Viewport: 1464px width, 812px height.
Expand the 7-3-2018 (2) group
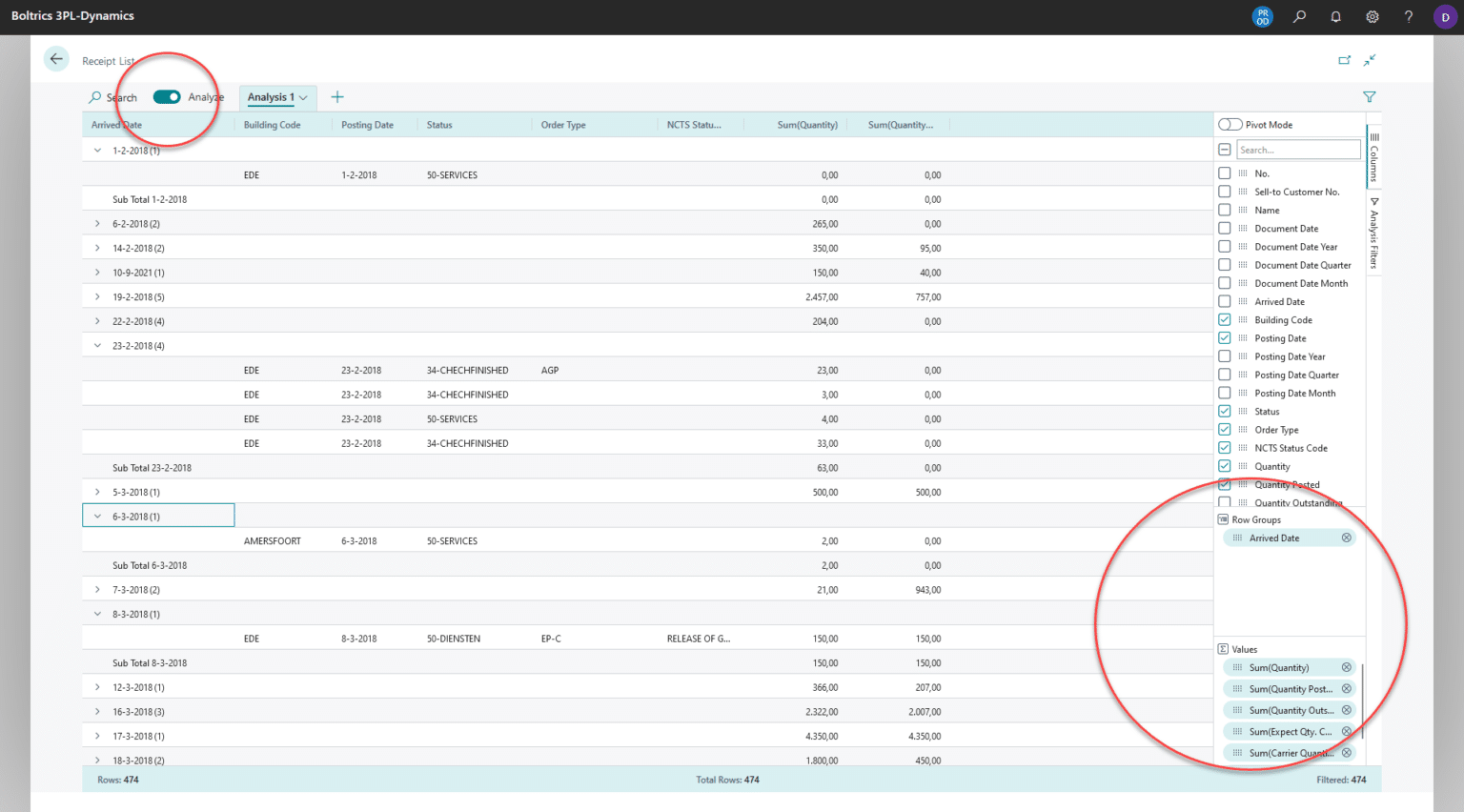coord(97,590)
